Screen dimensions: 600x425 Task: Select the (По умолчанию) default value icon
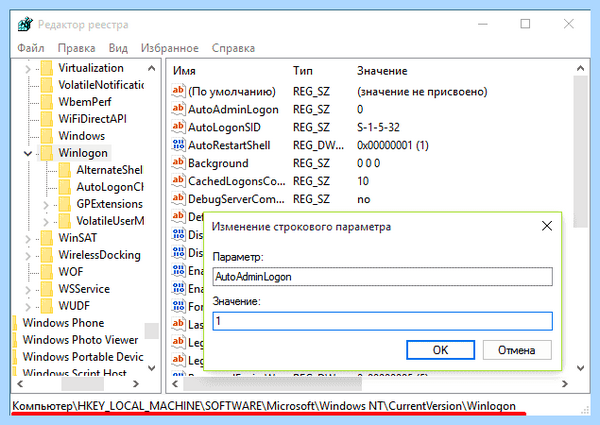pos(178,91)
